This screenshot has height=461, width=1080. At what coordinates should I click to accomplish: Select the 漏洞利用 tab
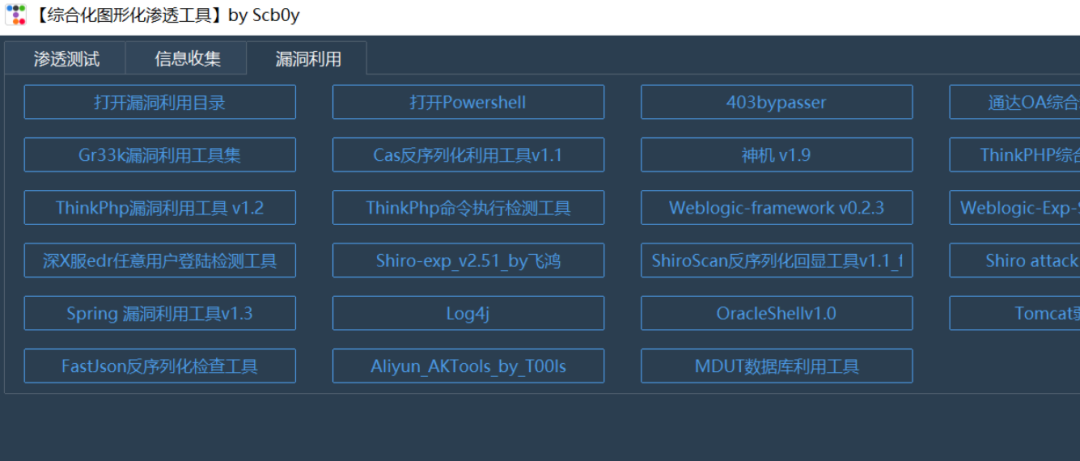[x=307, y=59]
